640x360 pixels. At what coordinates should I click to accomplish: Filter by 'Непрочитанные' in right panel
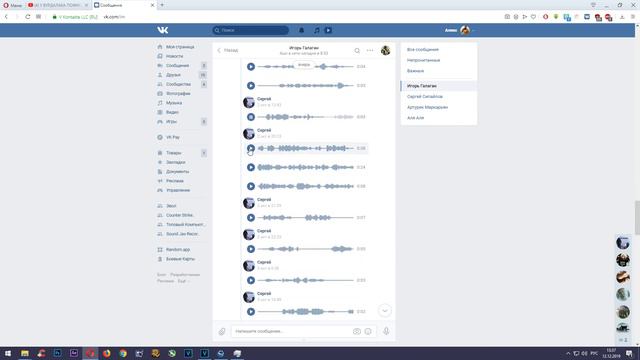[423, 60]
